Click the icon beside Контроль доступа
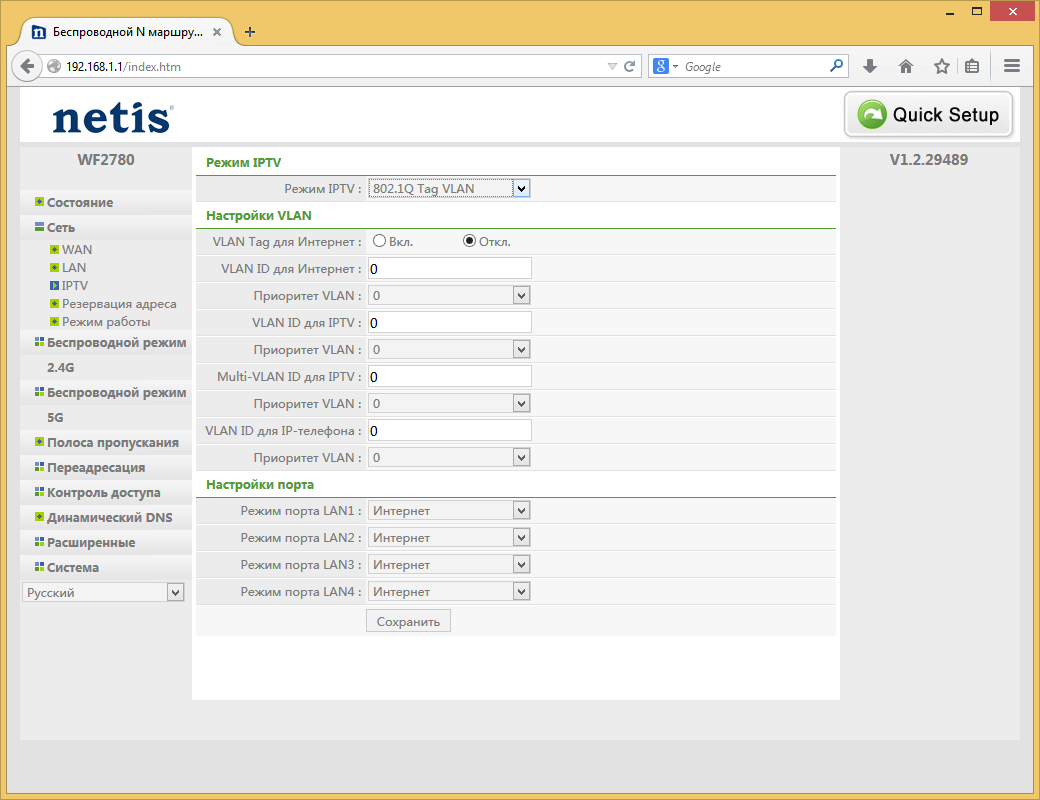 [39, 492]
